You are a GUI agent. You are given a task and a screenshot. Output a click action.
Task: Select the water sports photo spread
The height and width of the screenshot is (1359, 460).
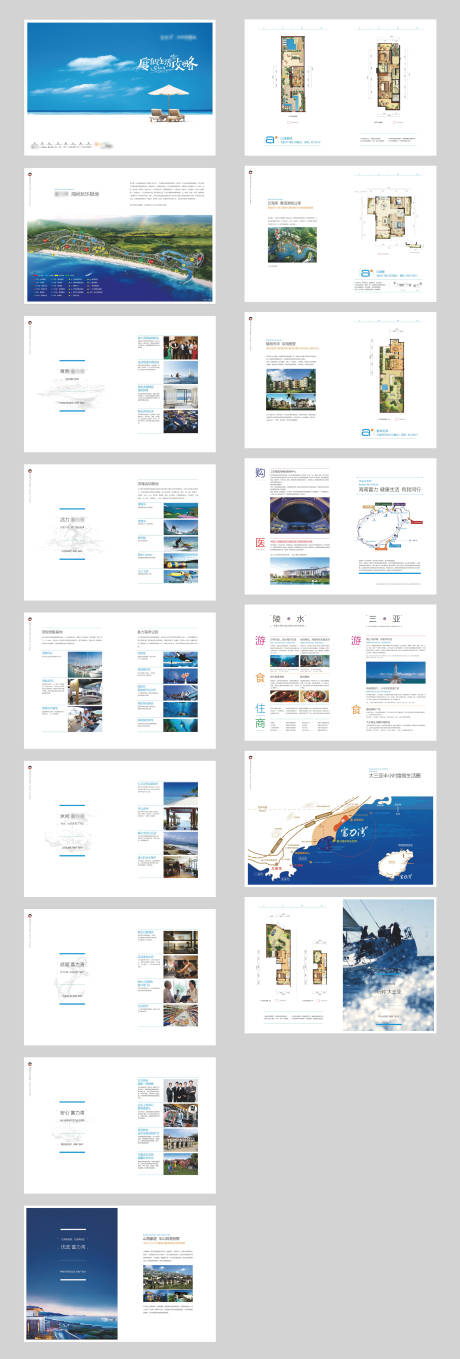120,532
